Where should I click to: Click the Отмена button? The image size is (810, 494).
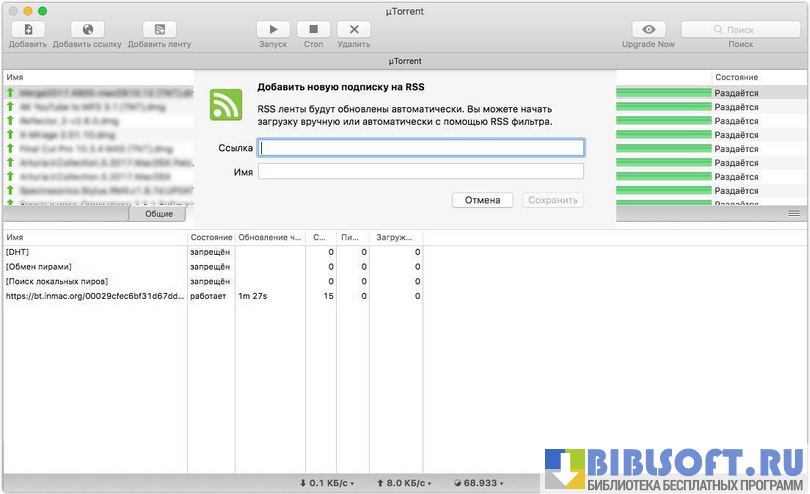point(482,200)
